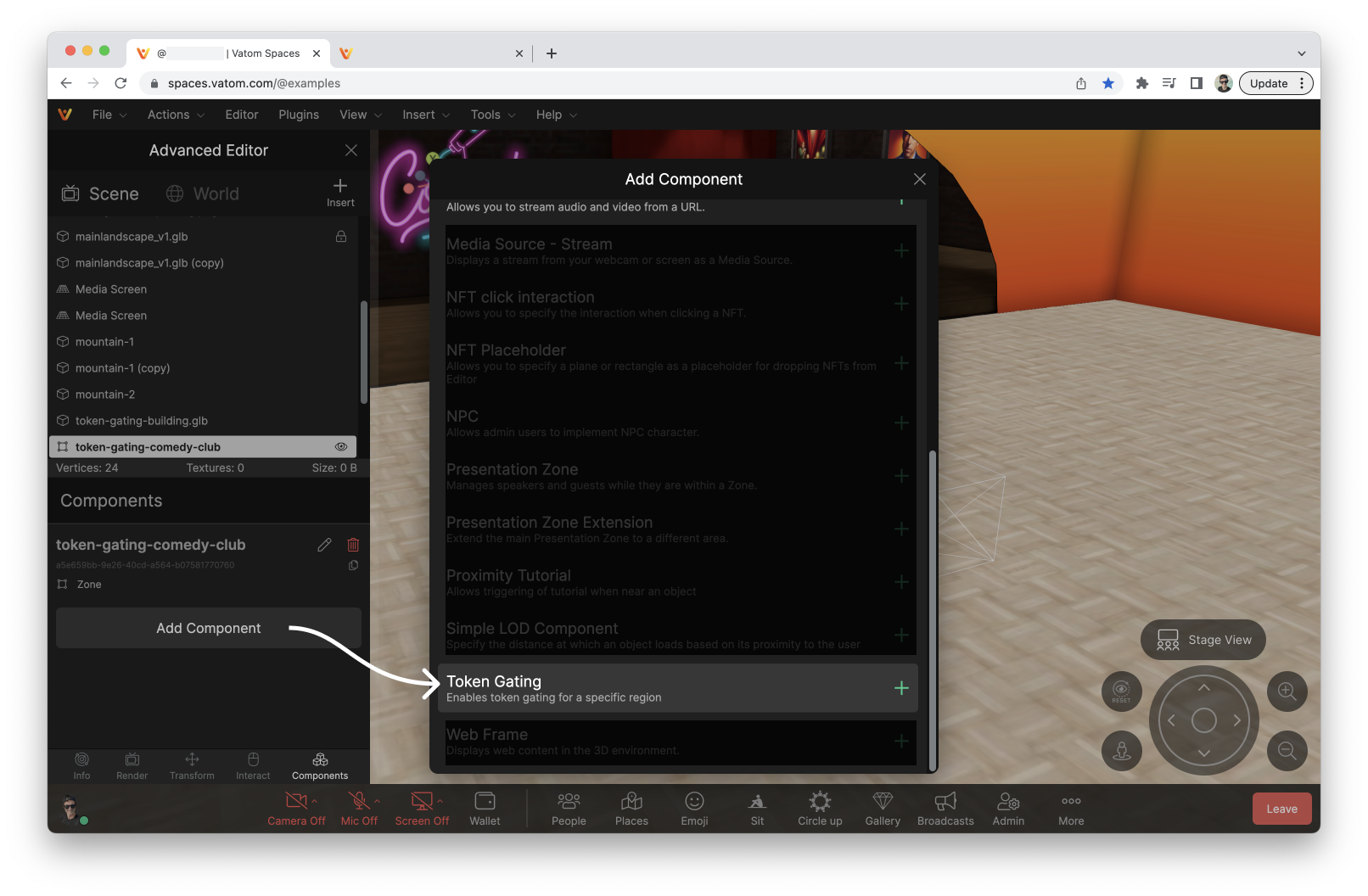Click the Add Component button
The height and width of the screenshot is (896, 1368).
tap(209, 628)
